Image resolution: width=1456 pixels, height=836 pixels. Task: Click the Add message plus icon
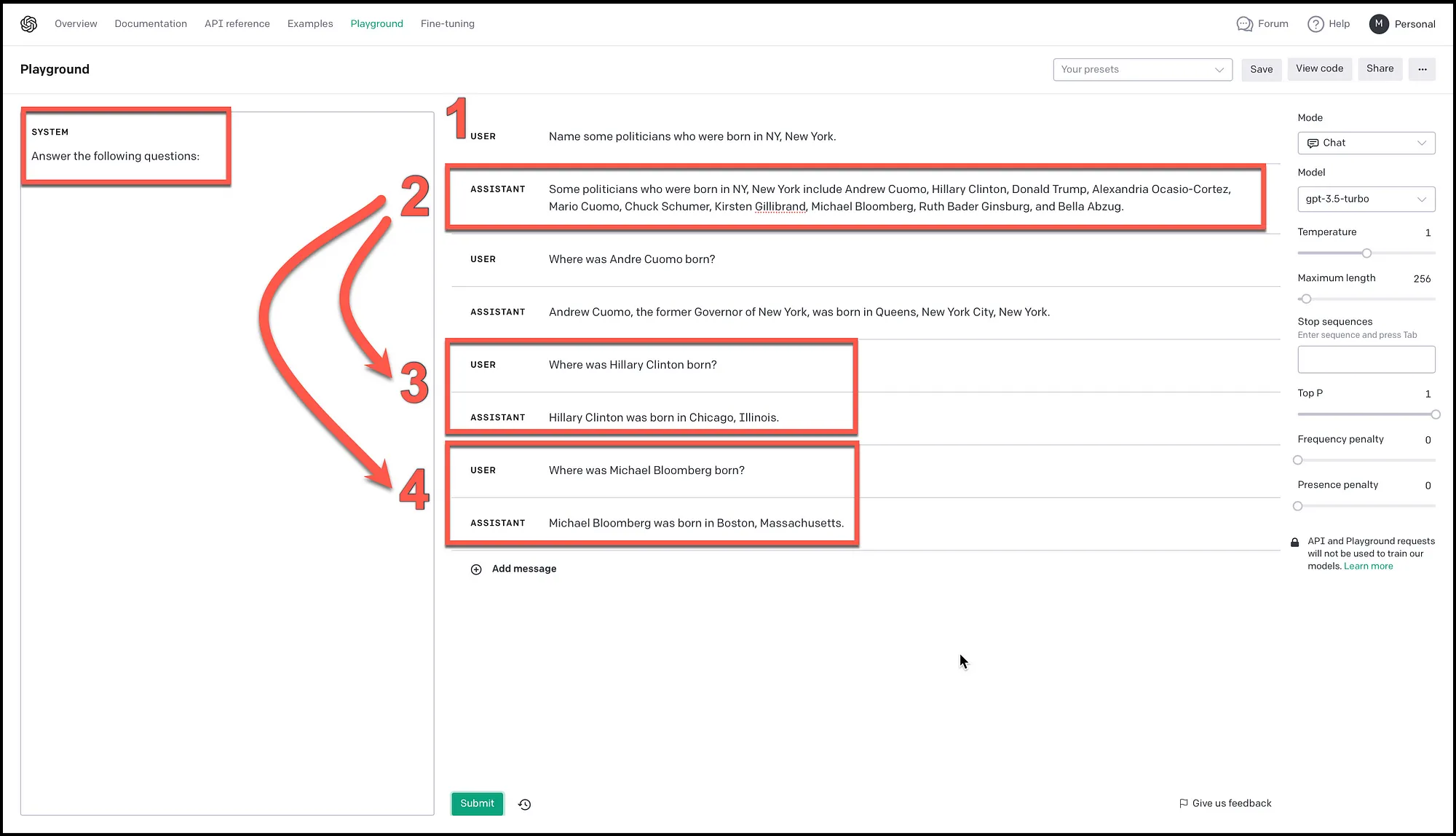click(476, 569)
